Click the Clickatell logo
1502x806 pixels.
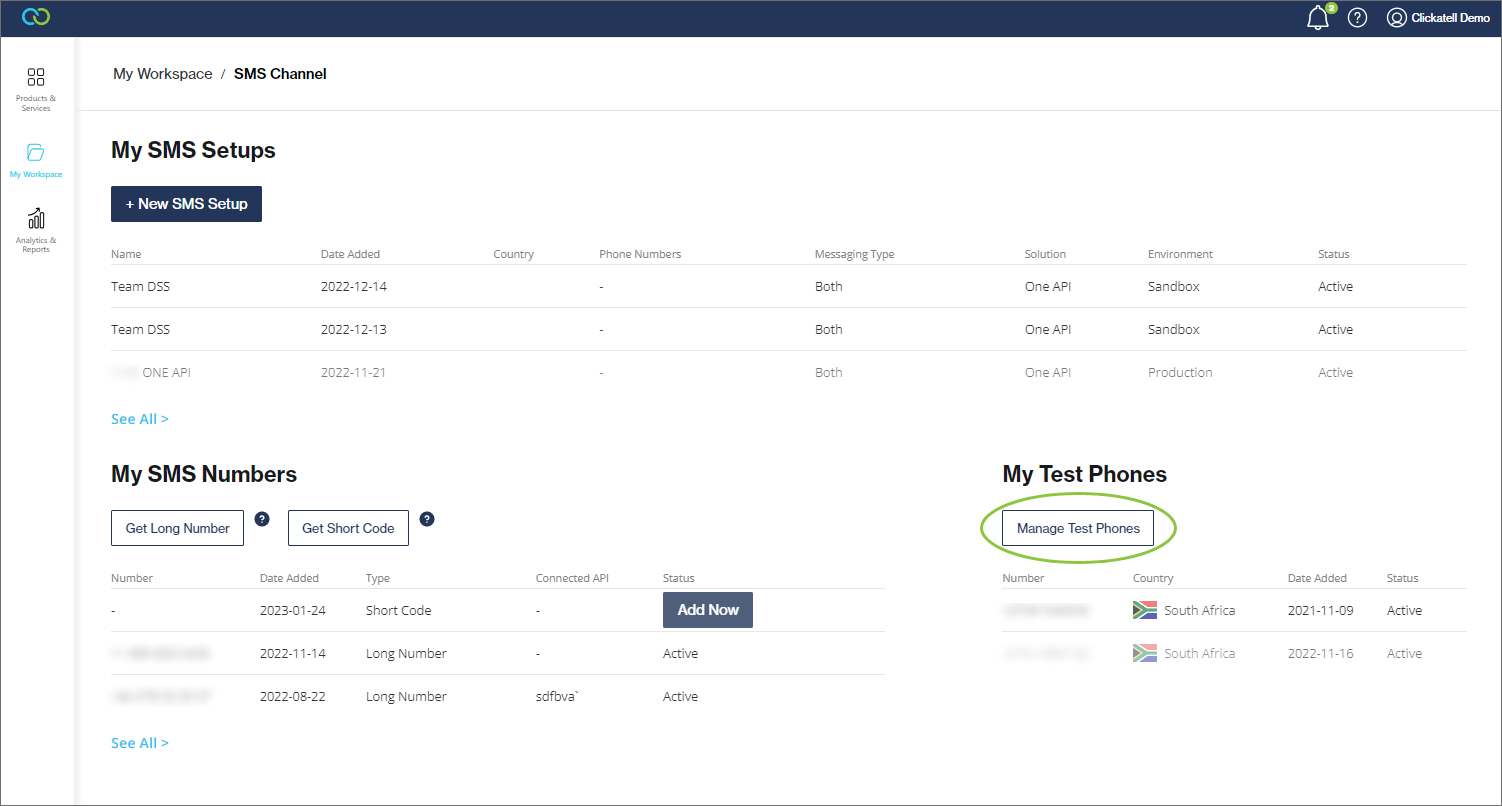tap(36, 17)
